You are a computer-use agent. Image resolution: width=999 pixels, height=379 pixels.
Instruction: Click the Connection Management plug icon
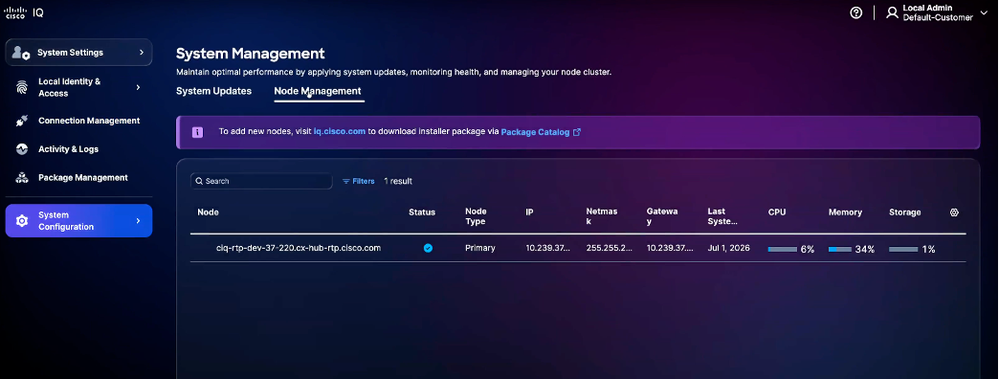[22, 121]
